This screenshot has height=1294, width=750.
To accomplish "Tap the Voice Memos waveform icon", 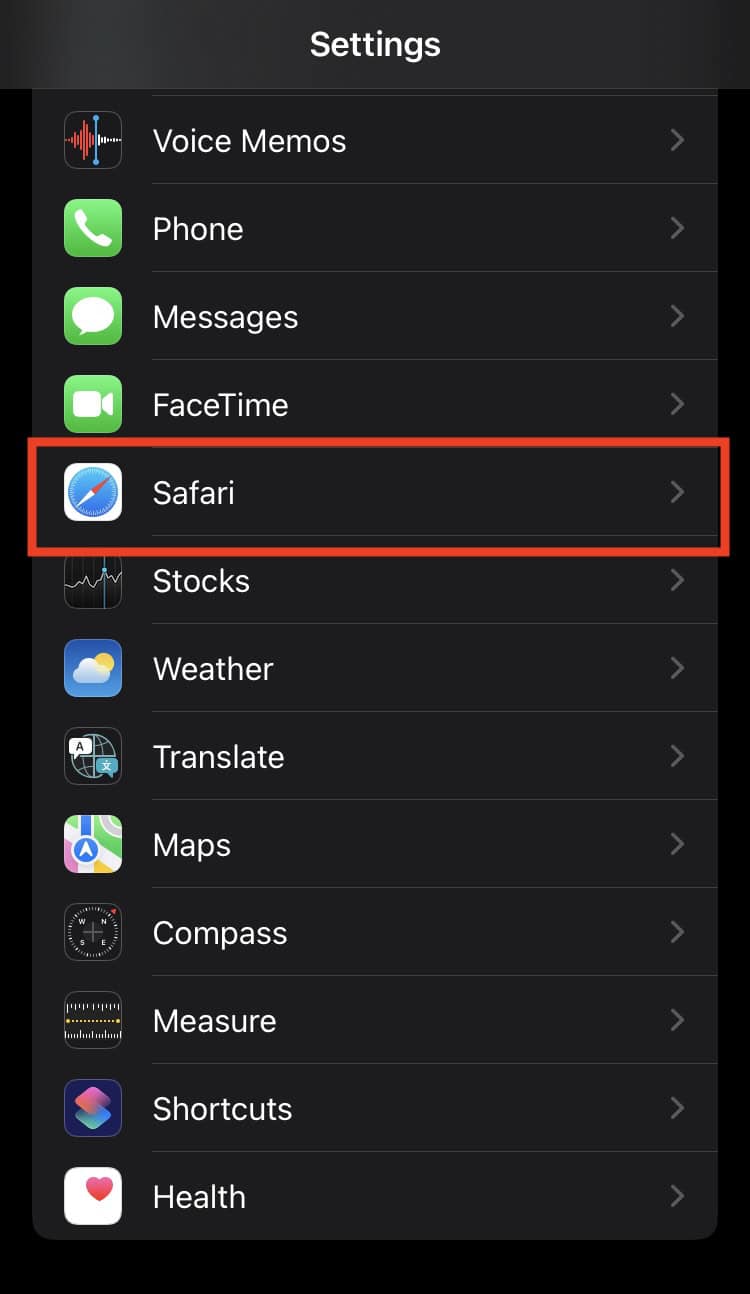I will (x=93, y=141).
